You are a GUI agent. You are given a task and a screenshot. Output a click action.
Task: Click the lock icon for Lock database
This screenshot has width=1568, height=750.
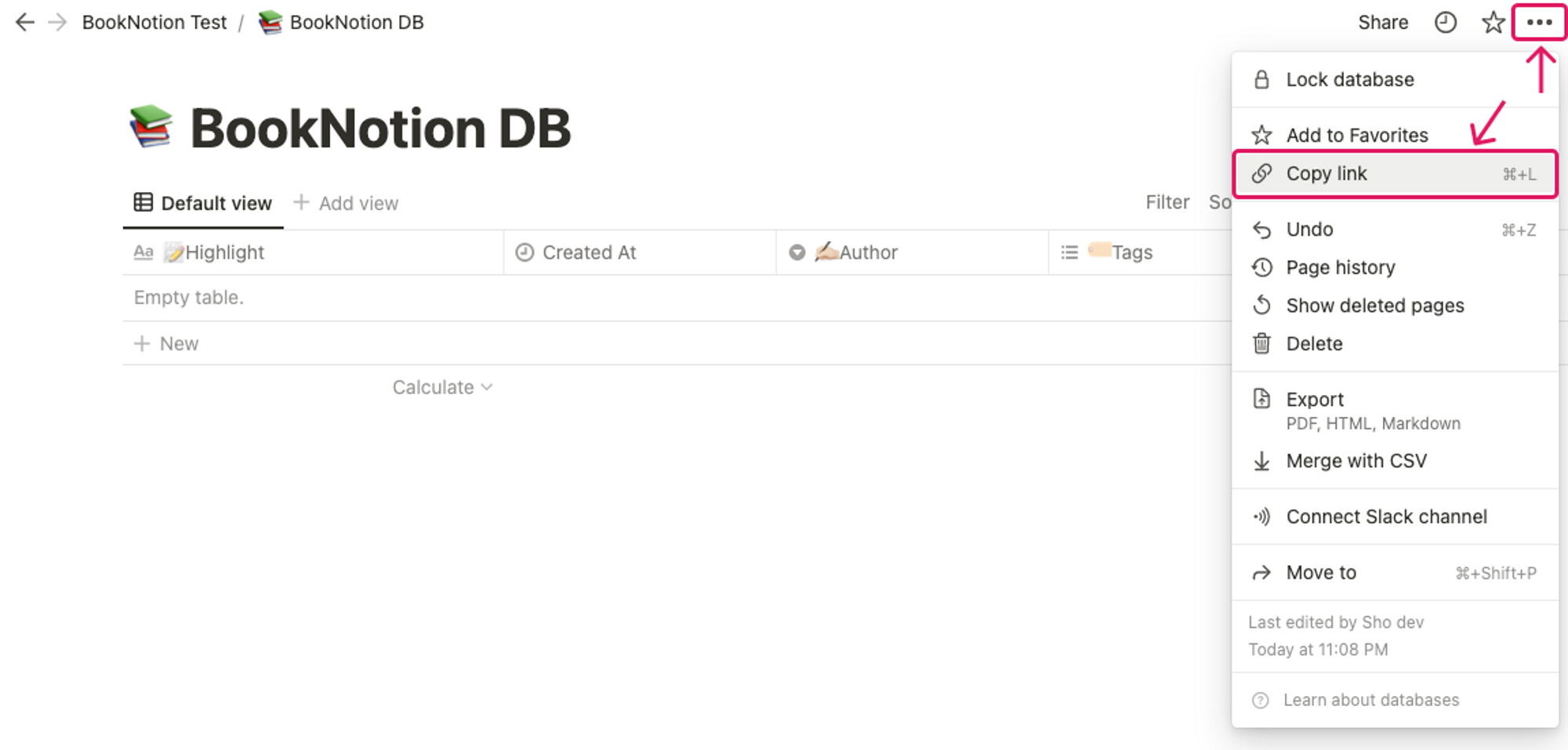pos(1261,79)
